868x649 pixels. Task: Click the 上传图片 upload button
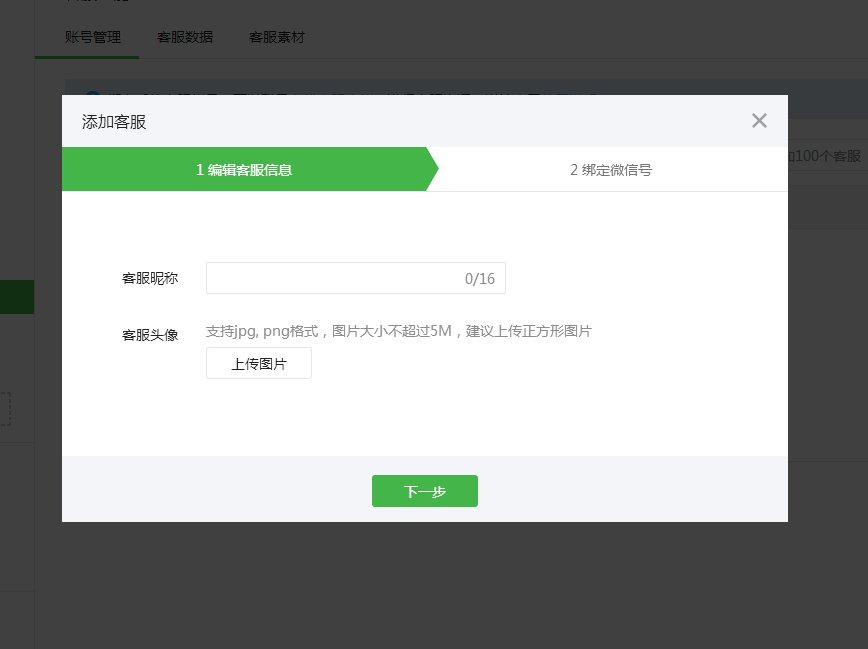(258, 363)
